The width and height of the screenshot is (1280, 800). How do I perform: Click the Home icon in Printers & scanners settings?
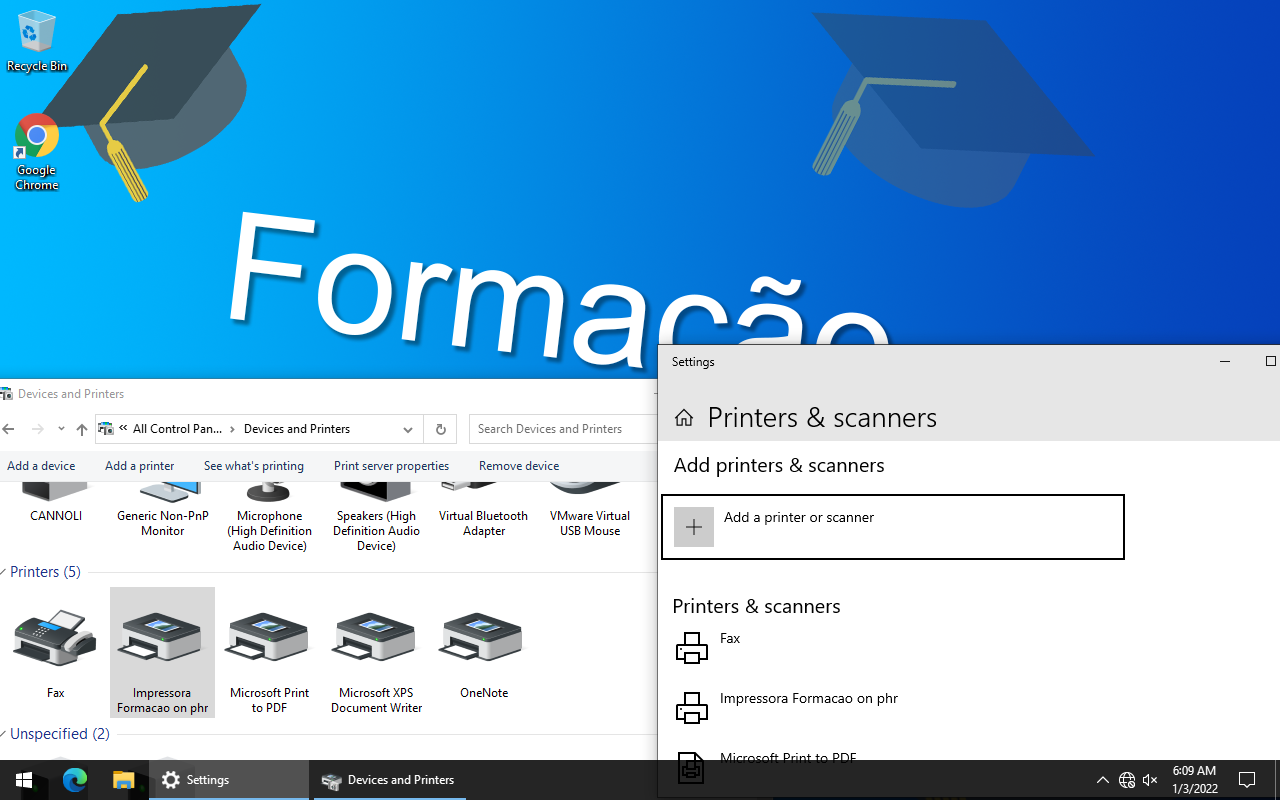pos(684,417)
